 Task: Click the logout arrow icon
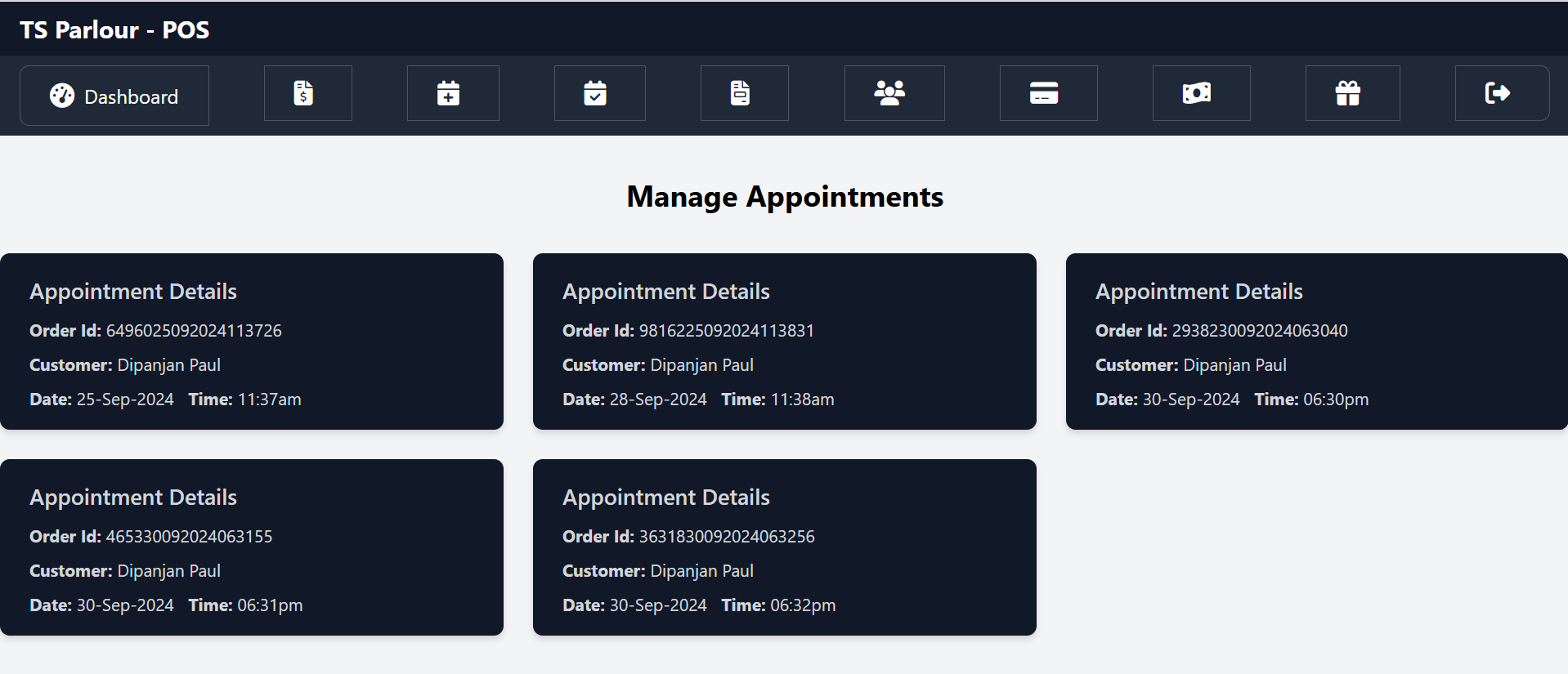(x=1498, y=93)
